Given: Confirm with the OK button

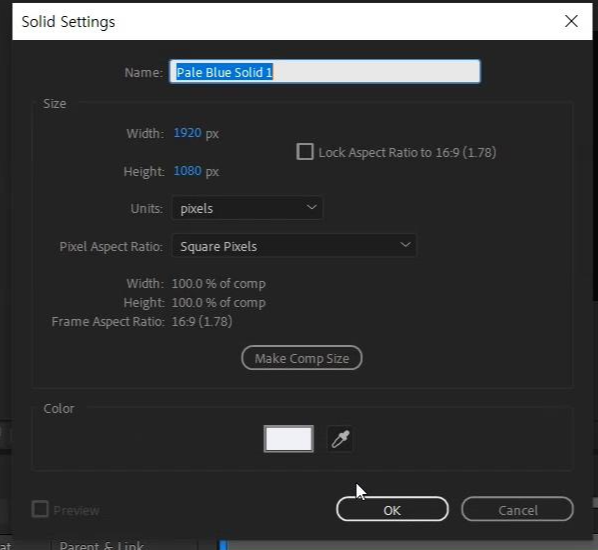Looking at the screenshot, I should pos(392,509).
